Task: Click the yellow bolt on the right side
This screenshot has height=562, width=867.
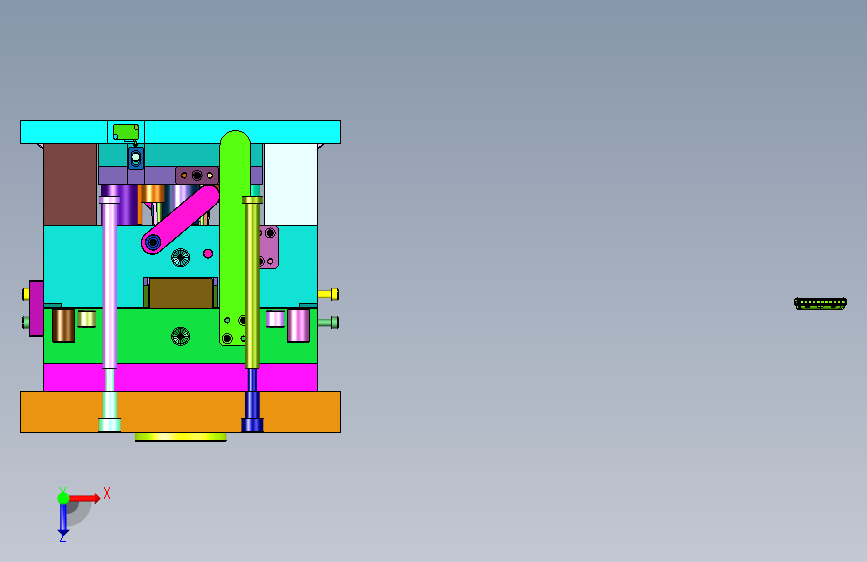Action: click(x=328, y=294)
